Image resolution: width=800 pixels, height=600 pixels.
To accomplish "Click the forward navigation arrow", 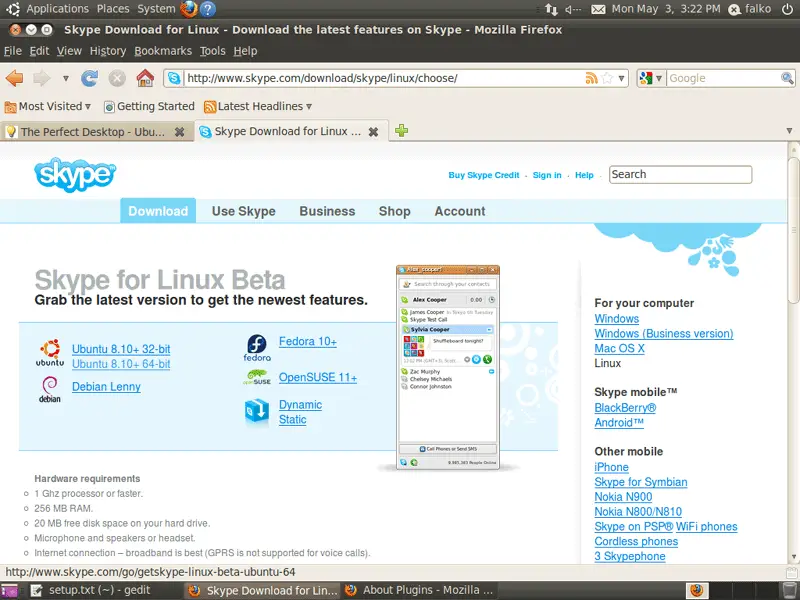I will pos(42,78).
